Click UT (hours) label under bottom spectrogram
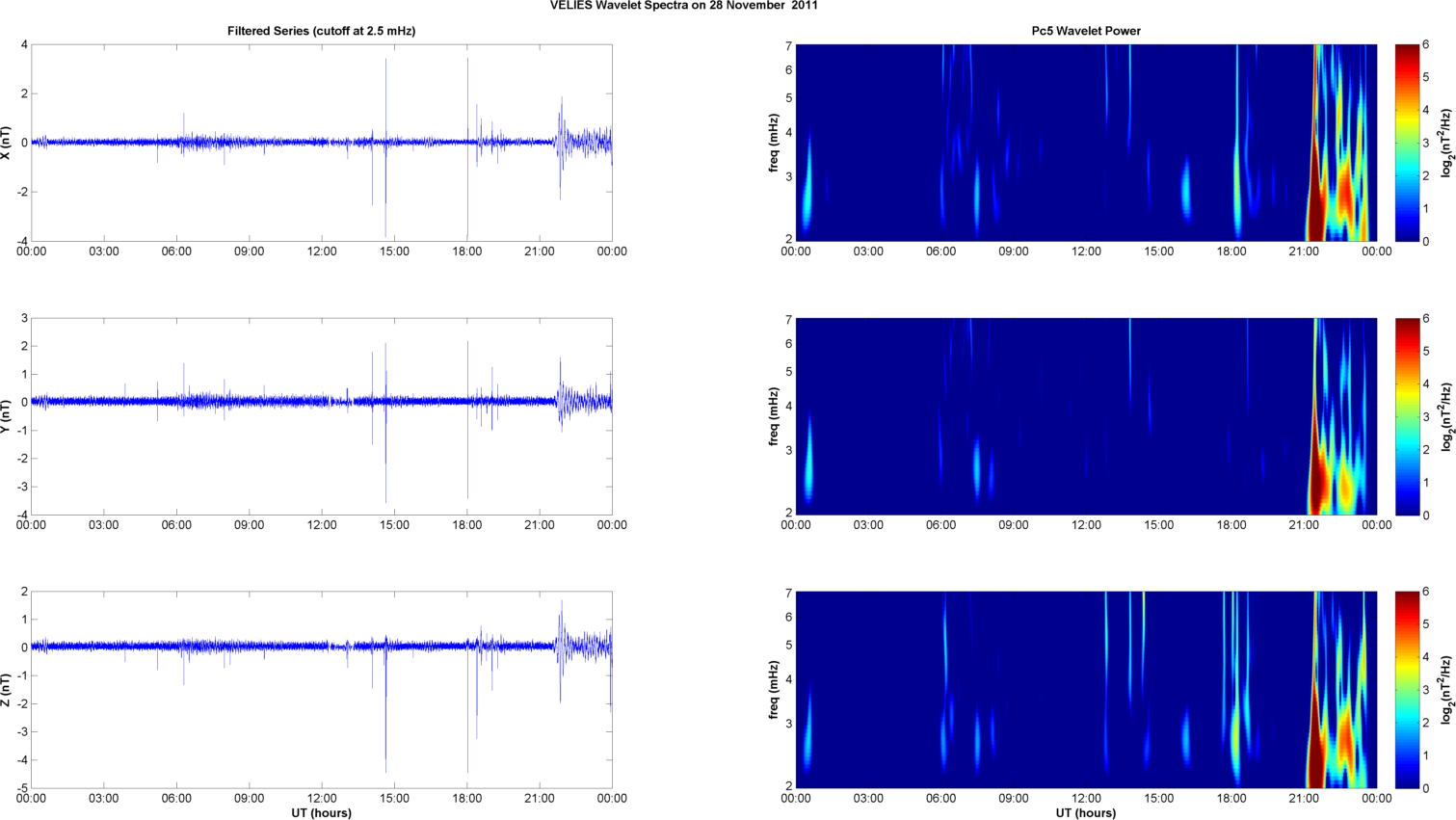 [x=1085, y=812]
